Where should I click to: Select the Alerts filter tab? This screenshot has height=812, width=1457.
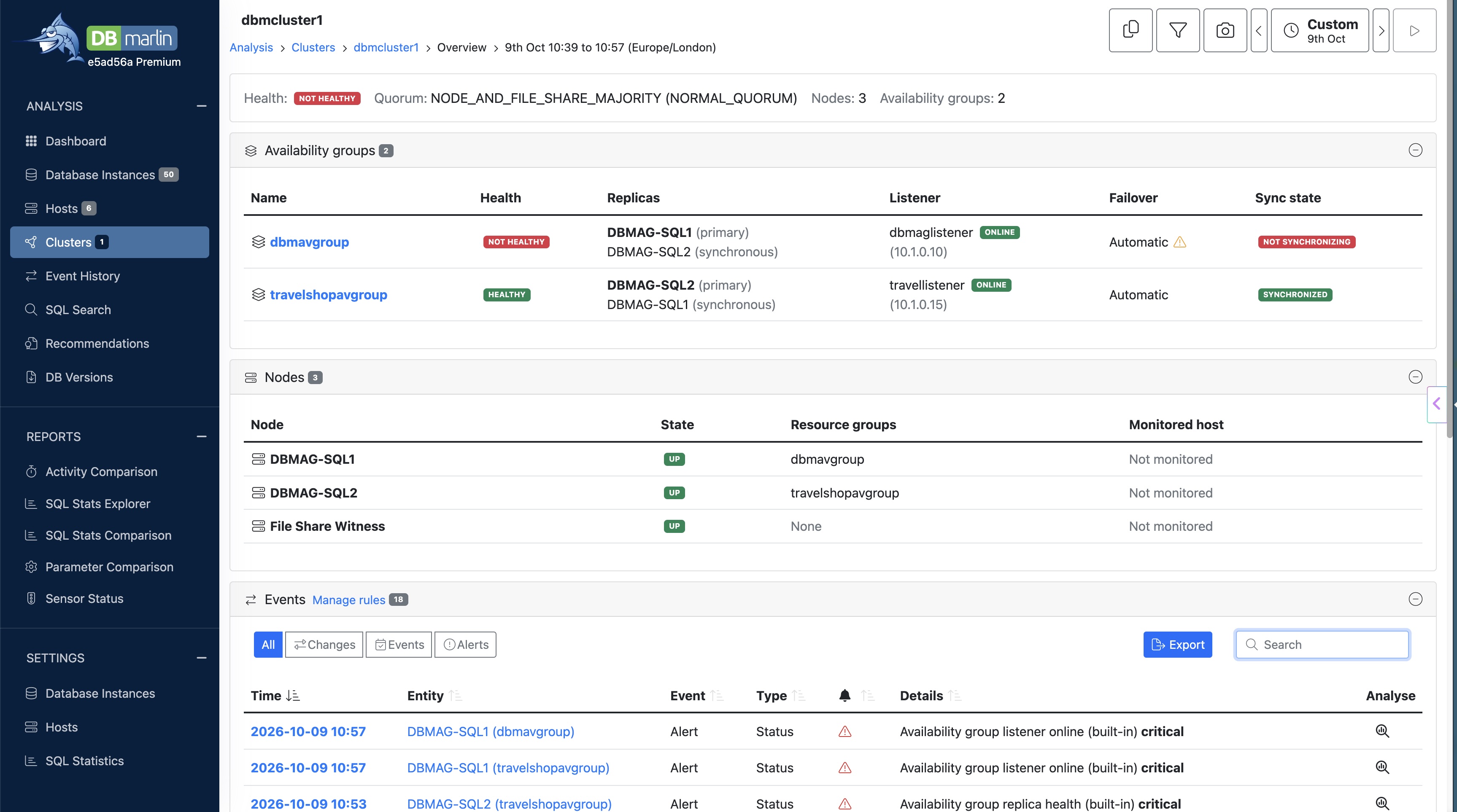pos(466,645)
